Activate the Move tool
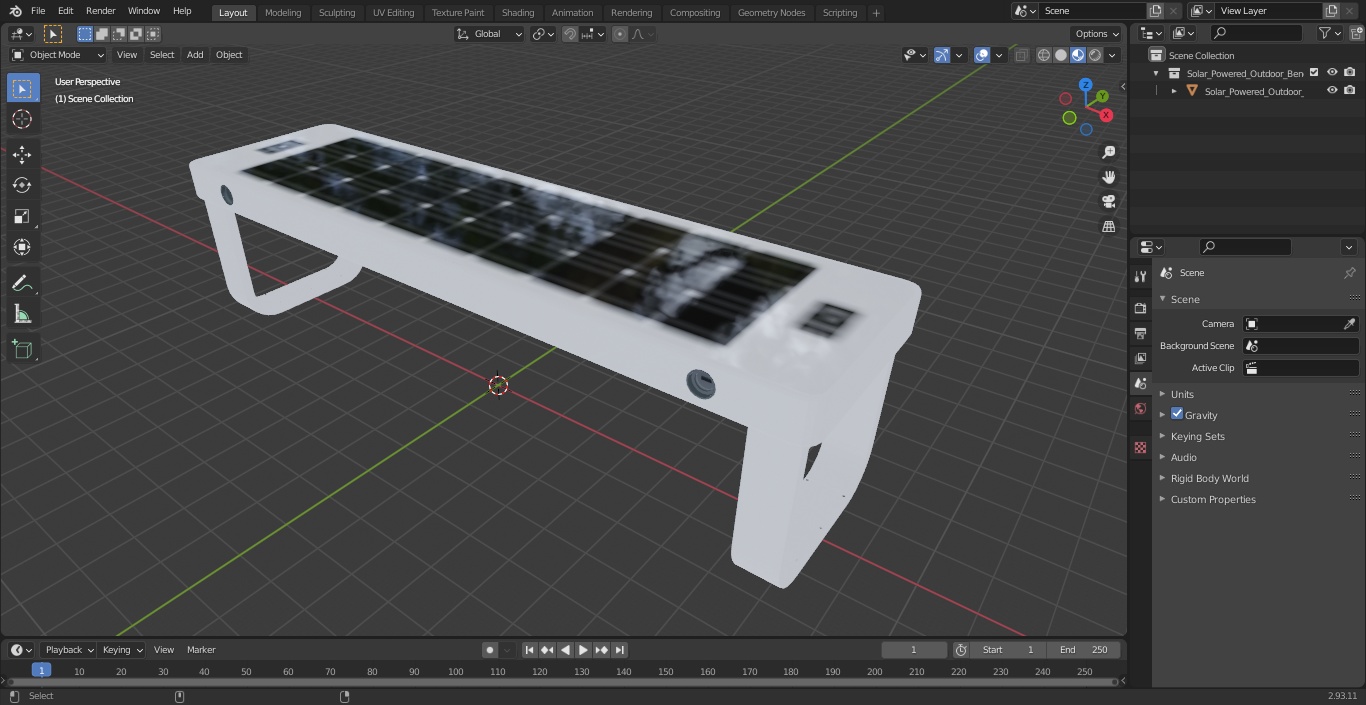Screen dimensions: 1366x705 click(22, 154)
